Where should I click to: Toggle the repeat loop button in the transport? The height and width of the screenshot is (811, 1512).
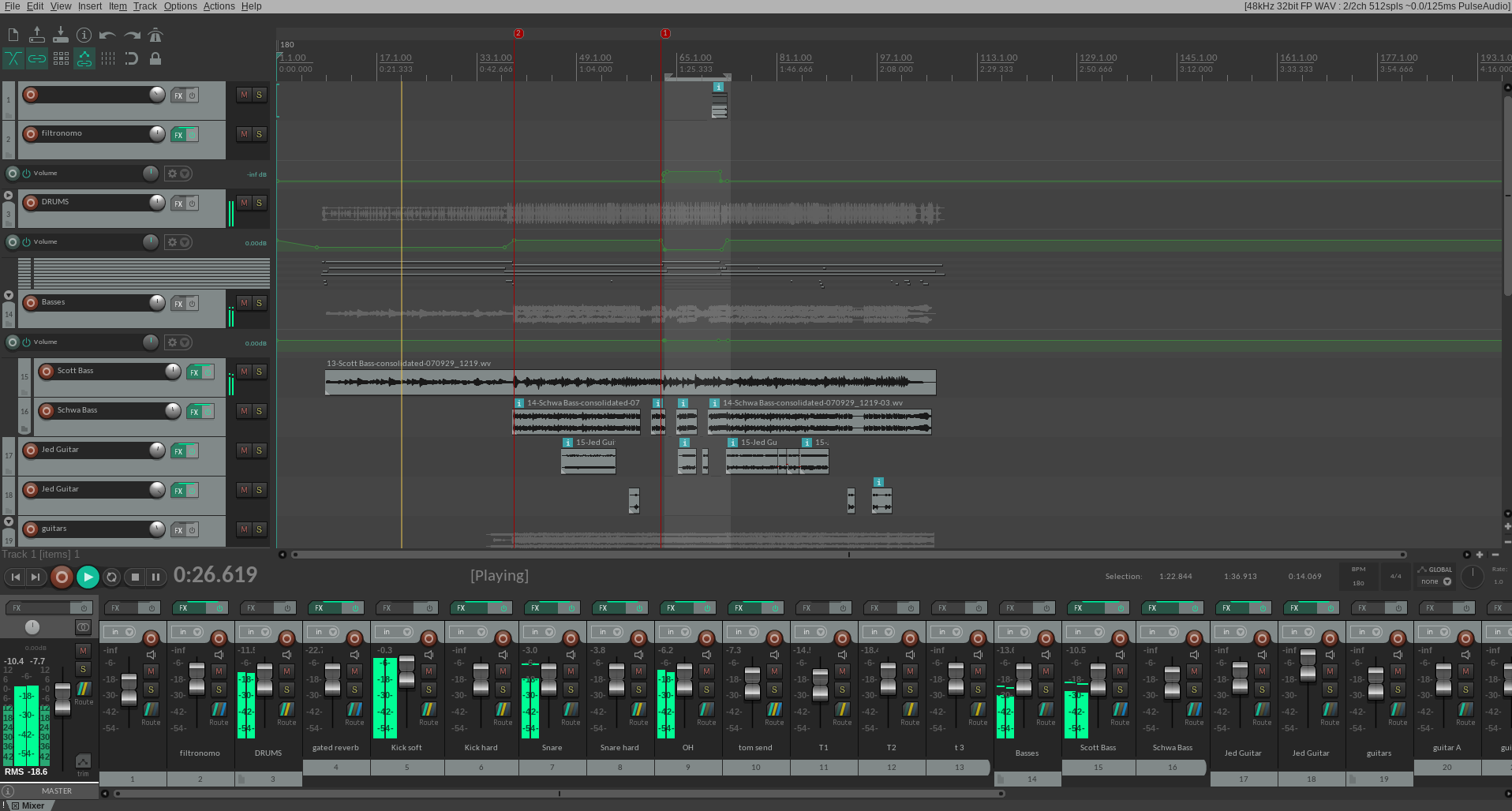pos(112,577)
